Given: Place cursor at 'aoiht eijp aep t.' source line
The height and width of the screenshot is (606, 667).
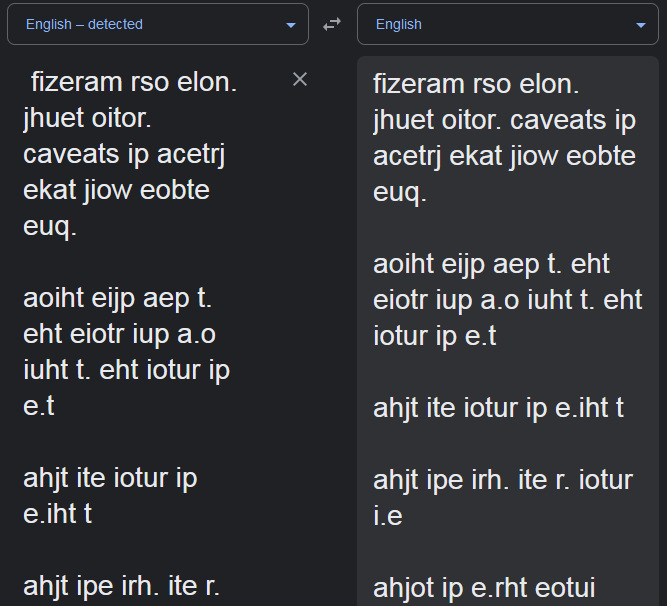Looking at the screenshot, I should click(x=117, y=299).
